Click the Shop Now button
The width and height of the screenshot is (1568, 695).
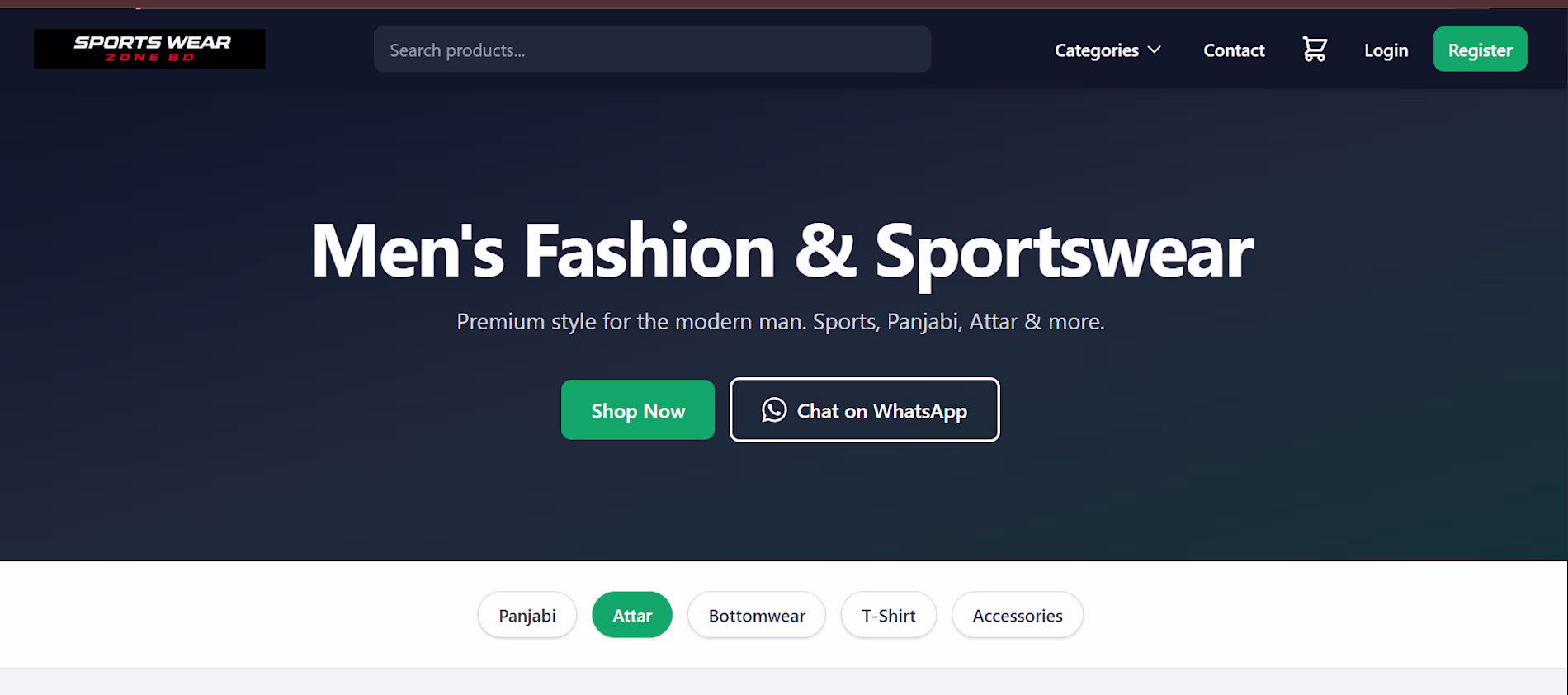click(638, 410)
